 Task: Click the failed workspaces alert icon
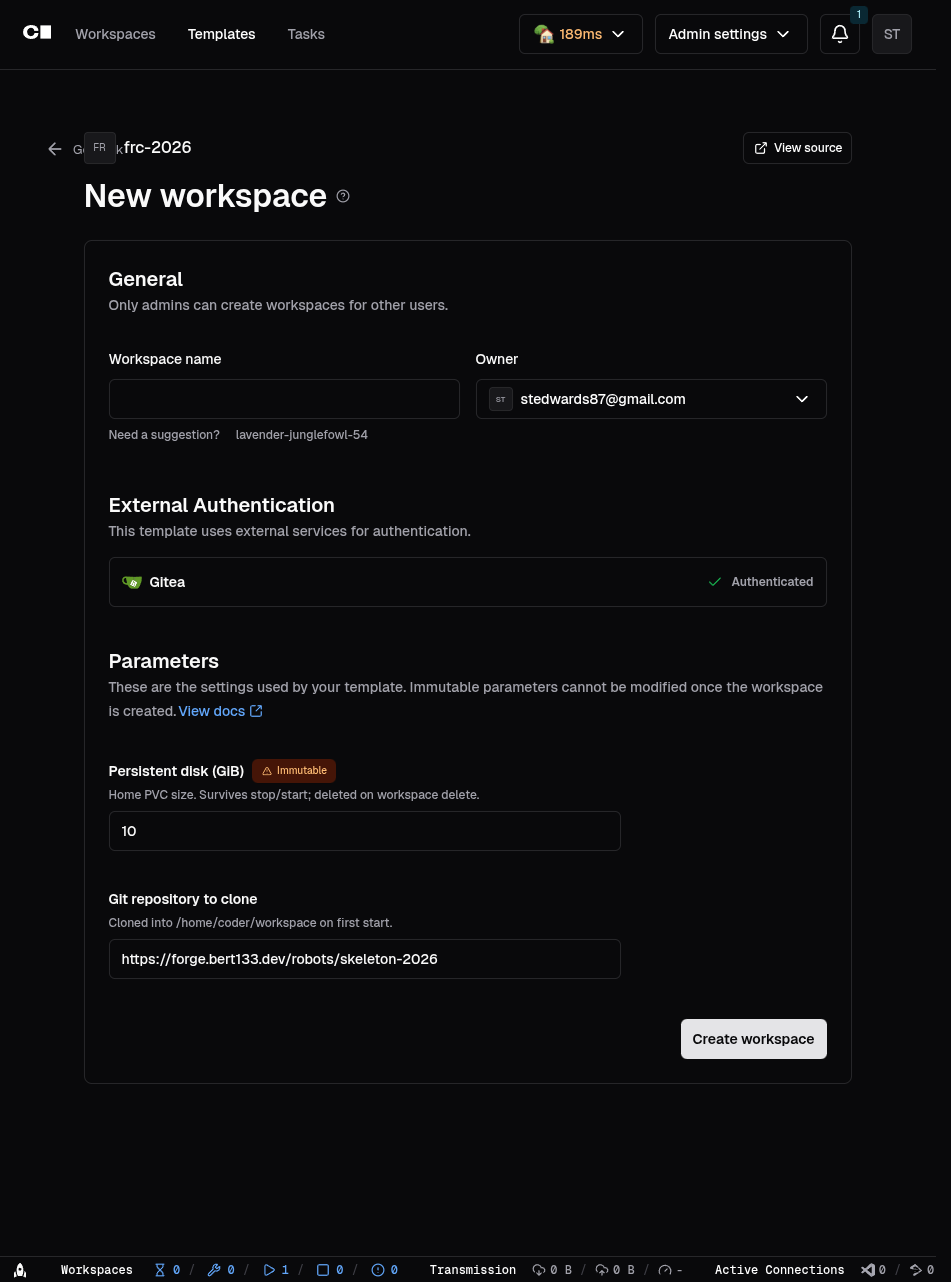pos(378,1270)
